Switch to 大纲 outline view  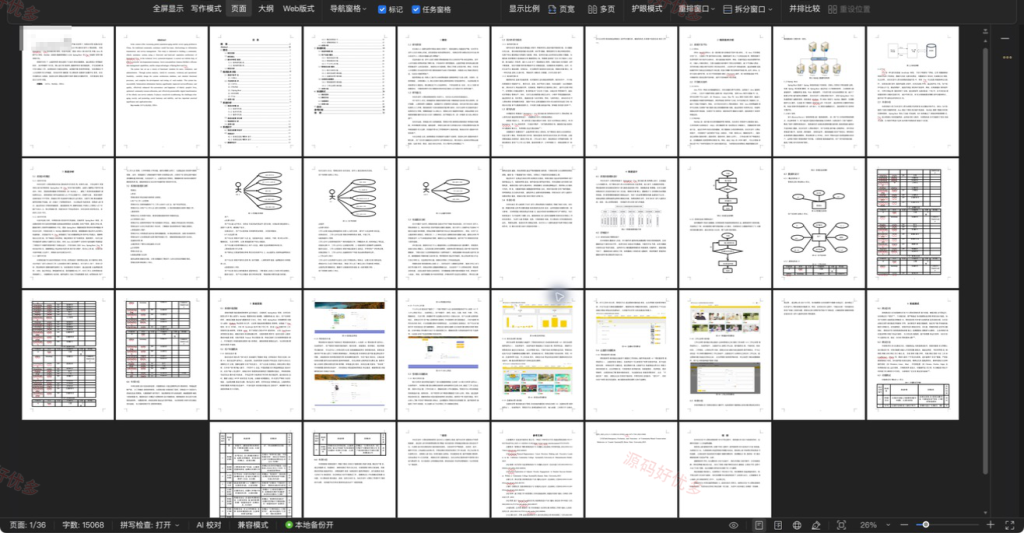coord(266,8)
